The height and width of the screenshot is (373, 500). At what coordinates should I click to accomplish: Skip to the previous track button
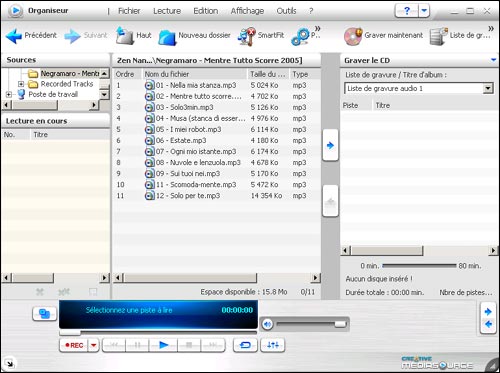(114, 345)
